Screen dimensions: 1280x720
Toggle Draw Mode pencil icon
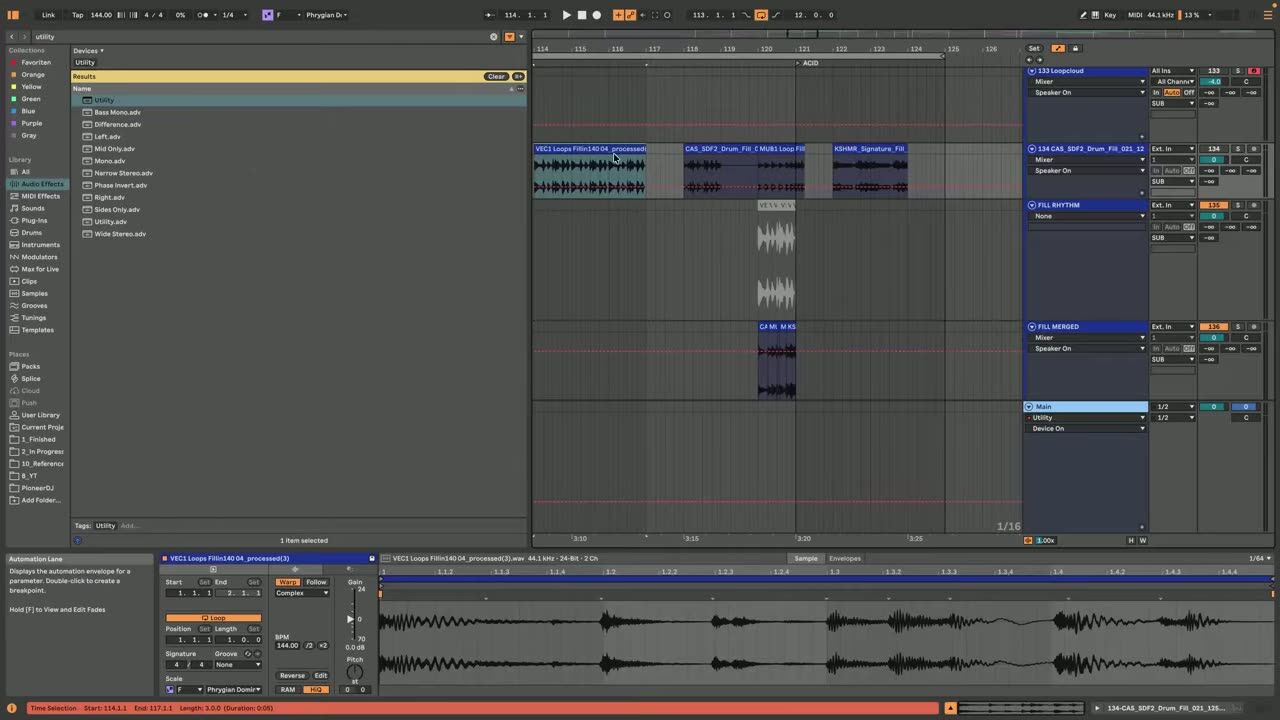point(1084,15)
